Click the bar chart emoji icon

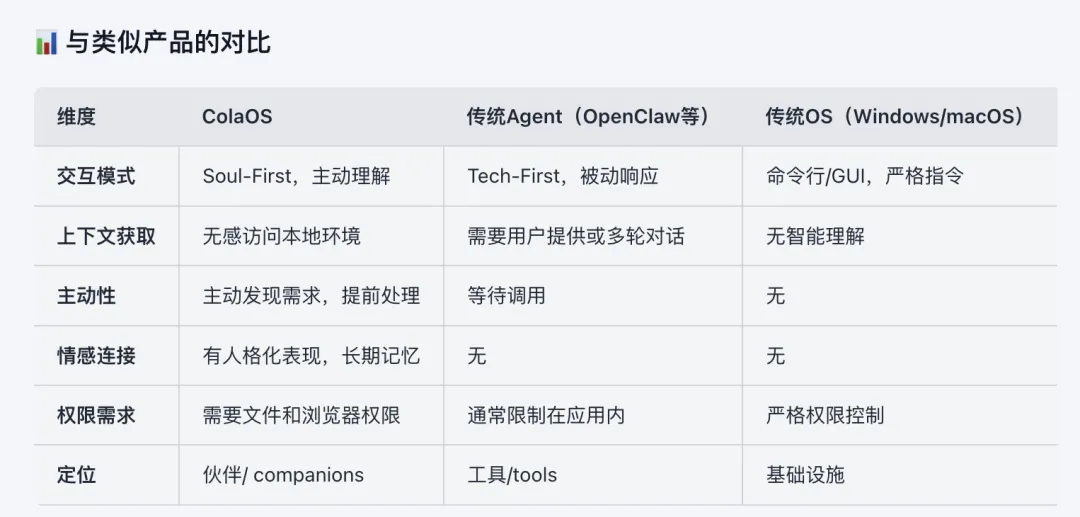tap(46, 43)
